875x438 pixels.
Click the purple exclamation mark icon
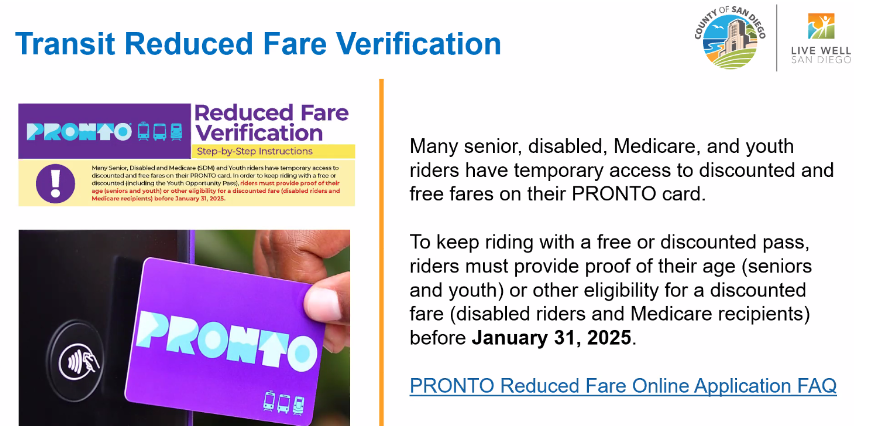point(55,183)
